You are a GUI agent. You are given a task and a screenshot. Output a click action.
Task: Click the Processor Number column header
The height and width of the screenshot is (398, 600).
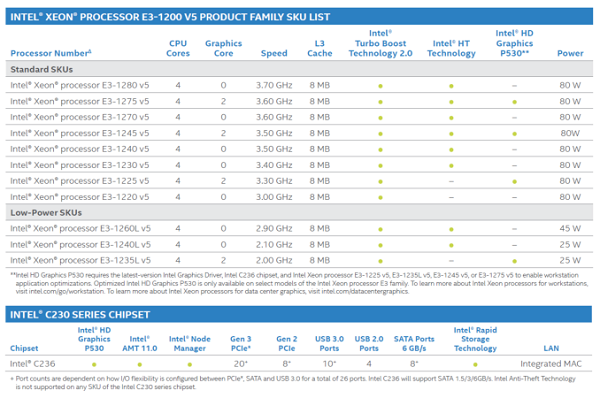[x=51, y=53]
